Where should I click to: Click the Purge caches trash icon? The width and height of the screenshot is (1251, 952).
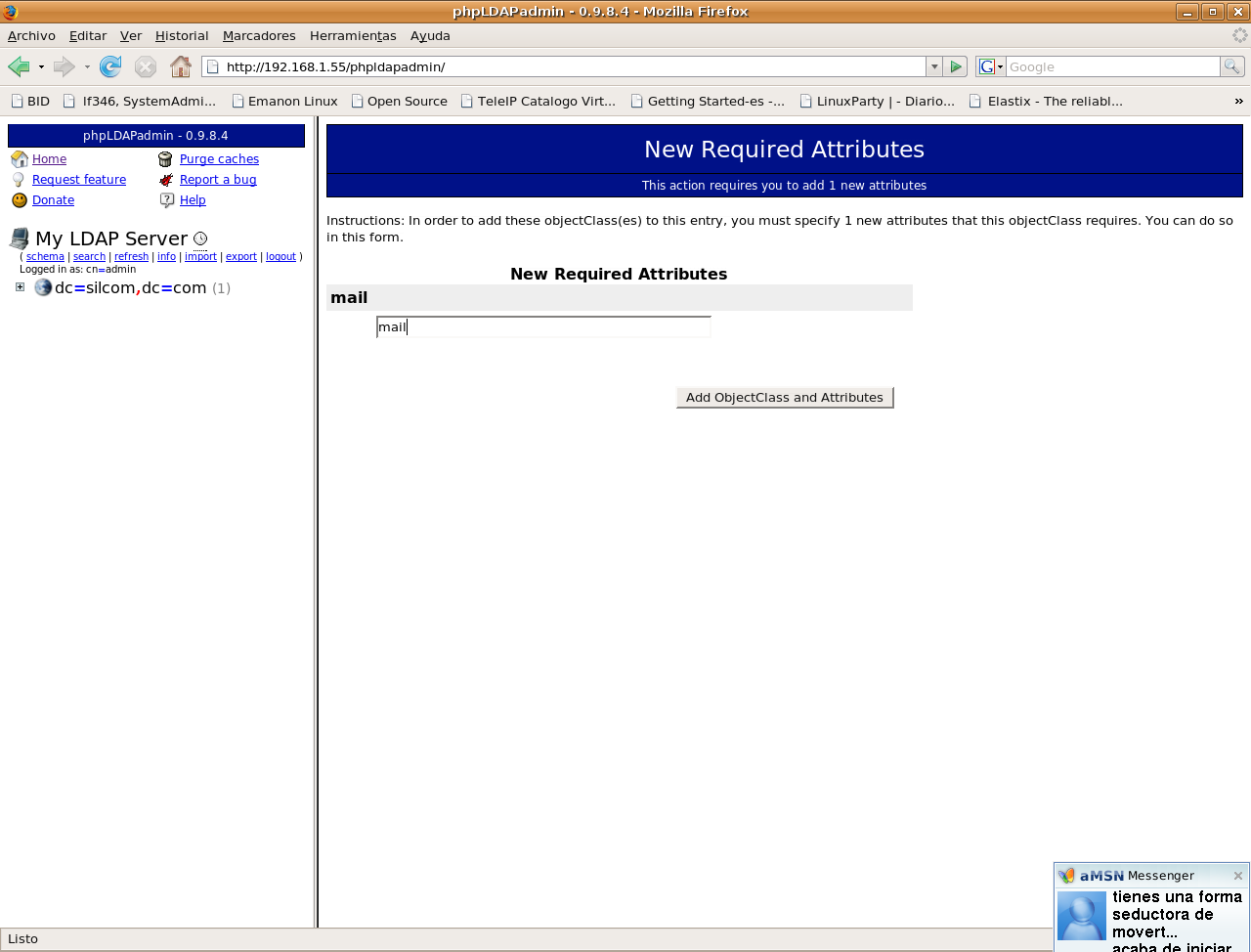[x=165, y=159]
